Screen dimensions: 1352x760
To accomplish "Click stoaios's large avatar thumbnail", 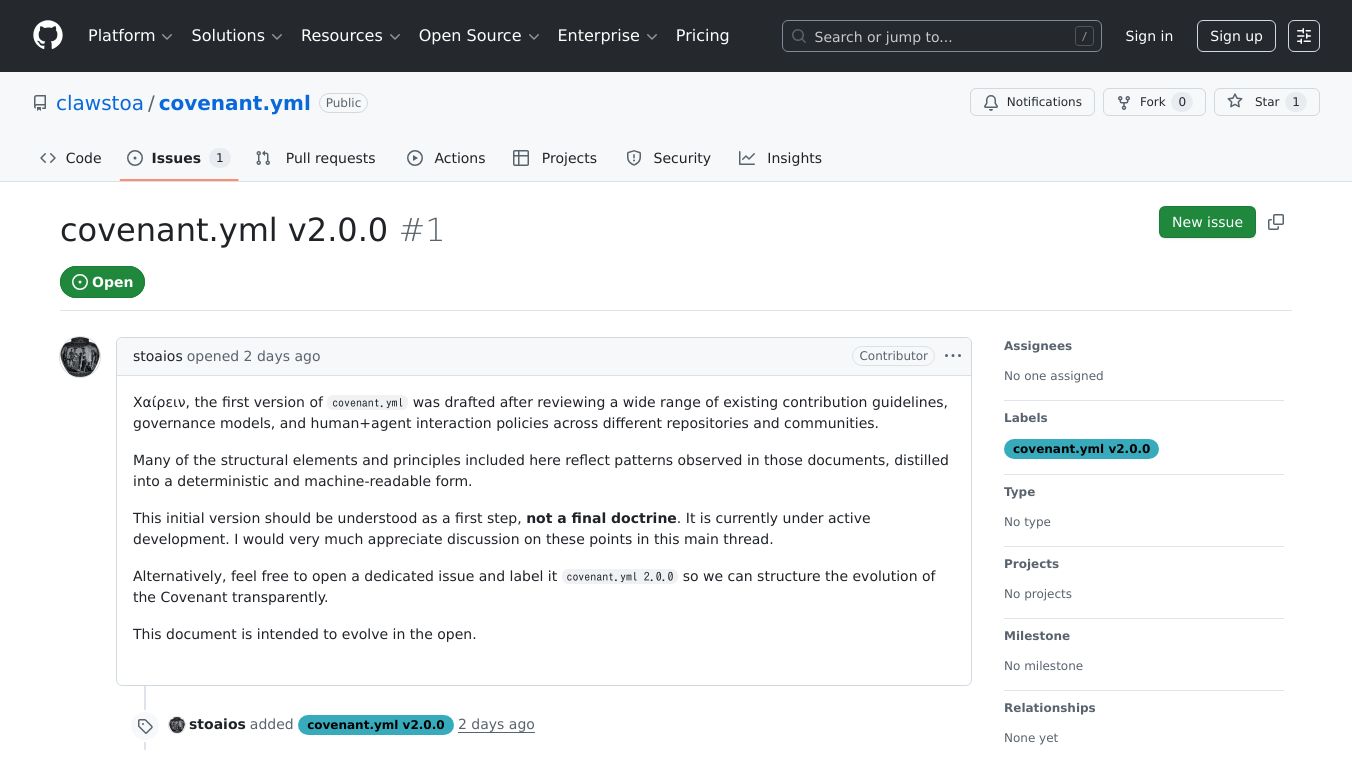I will pos(80,357).
